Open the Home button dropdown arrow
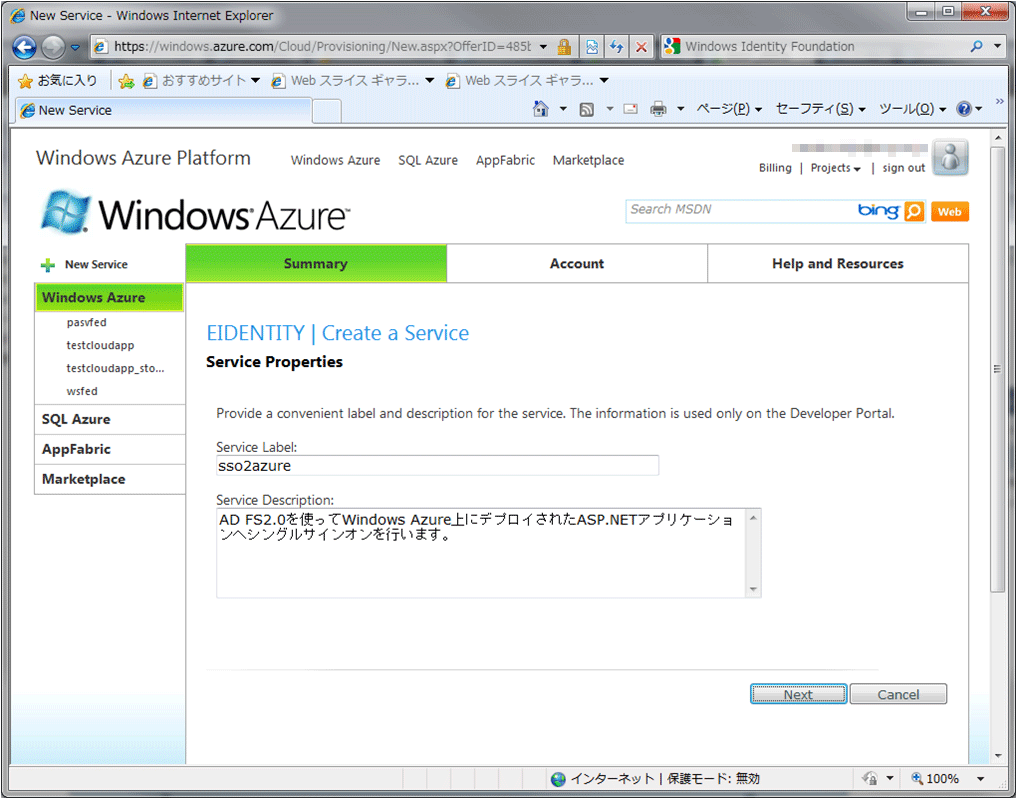 click(x=563, y=109)
